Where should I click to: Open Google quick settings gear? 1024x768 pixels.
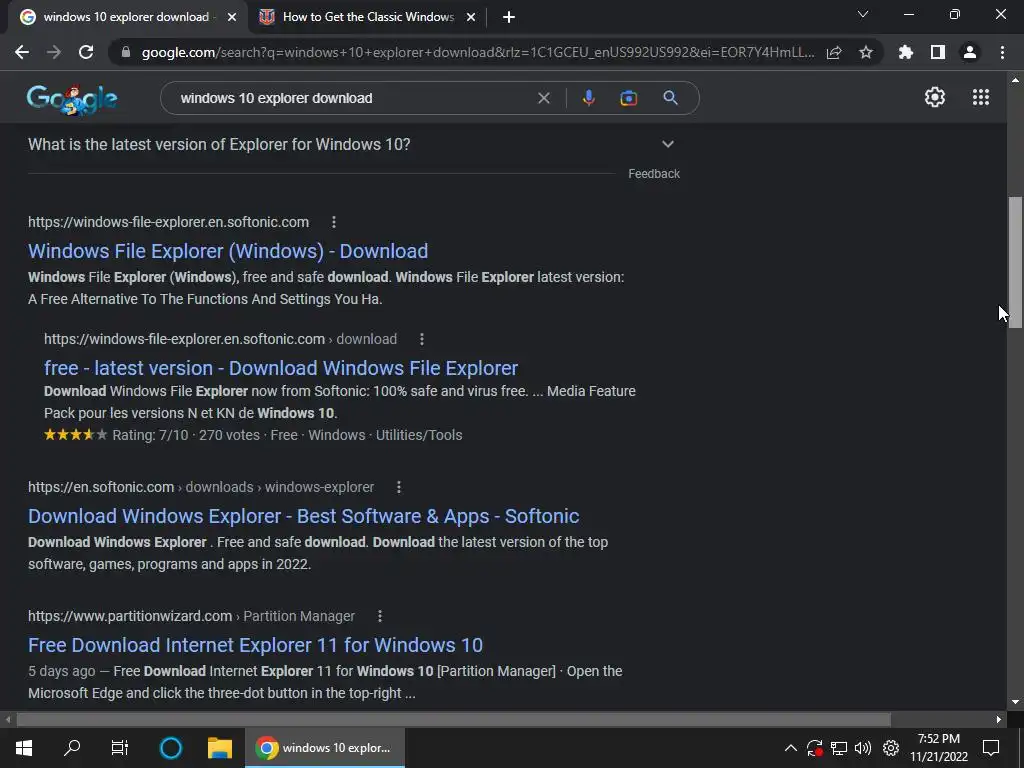pos(935,97)
